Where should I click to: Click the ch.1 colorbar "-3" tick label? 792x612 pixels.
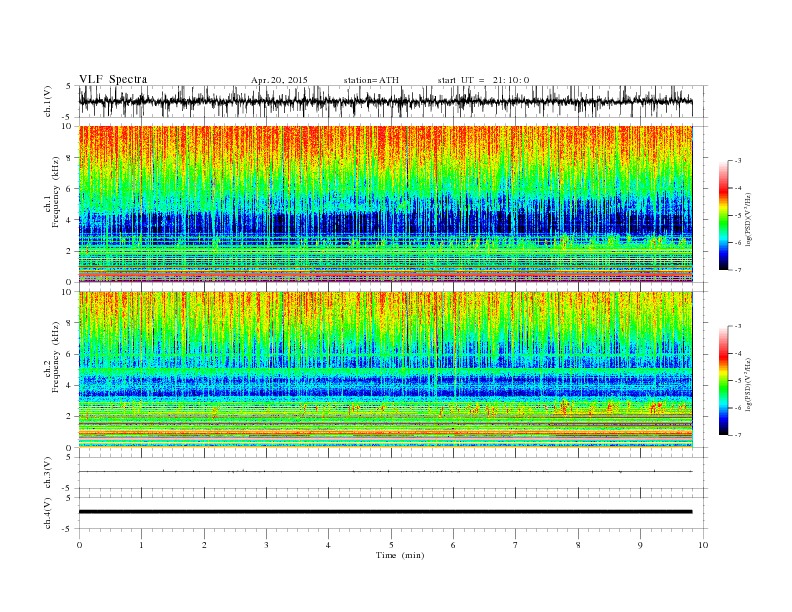[738, 161]
